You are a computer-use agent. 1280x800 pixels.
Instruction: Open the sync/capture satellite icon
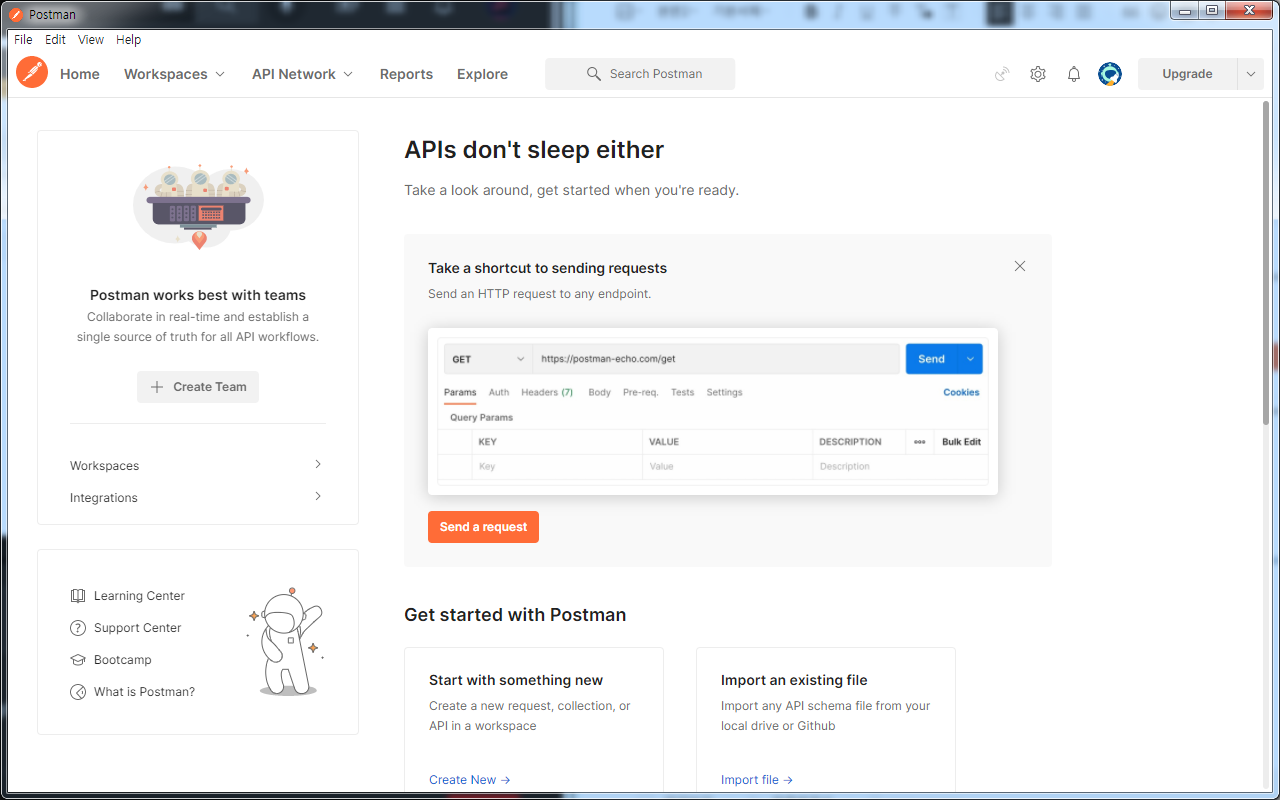(x=1002, y=74)
